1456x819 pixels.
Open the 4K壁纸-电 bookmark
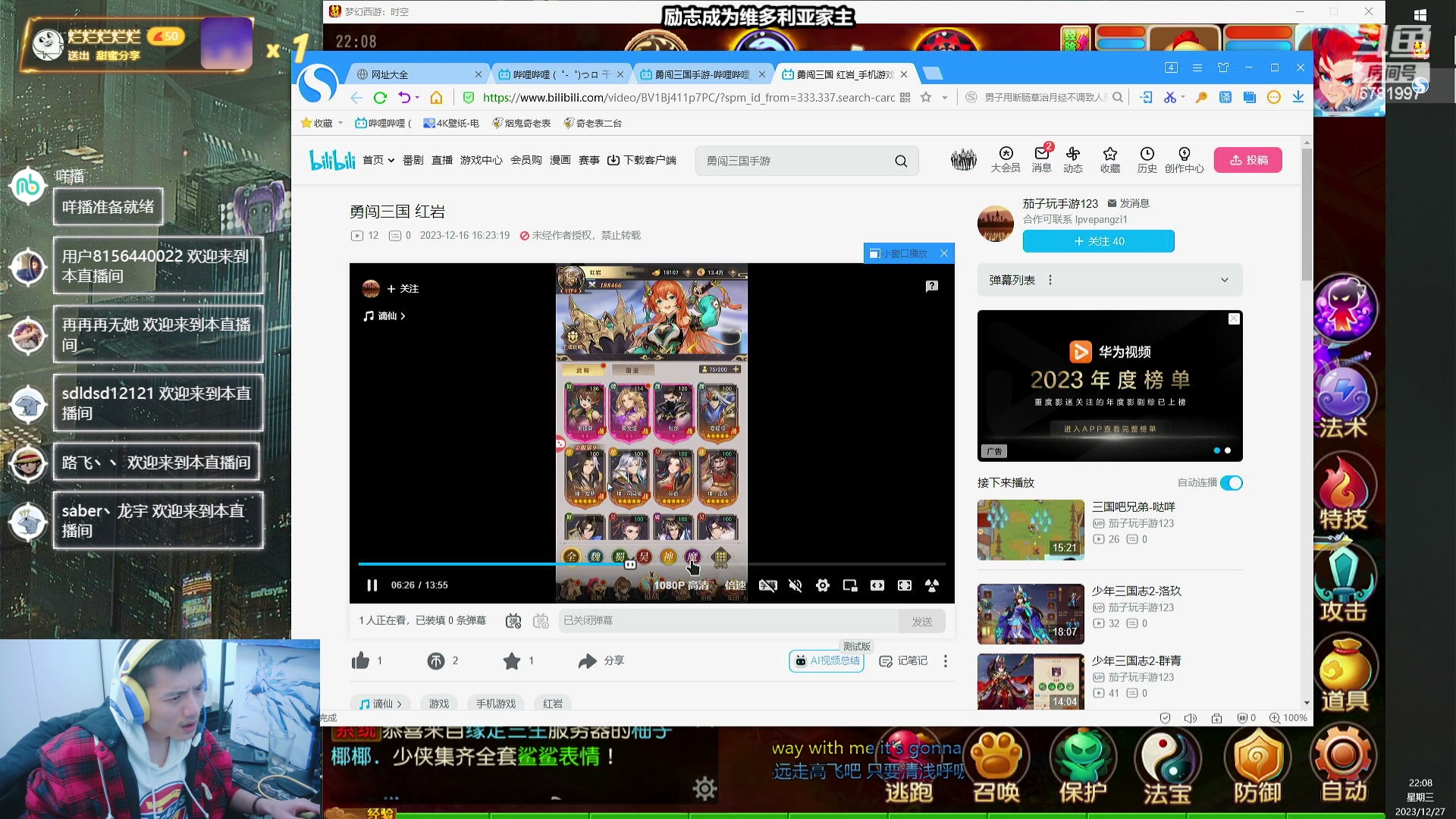451,123
